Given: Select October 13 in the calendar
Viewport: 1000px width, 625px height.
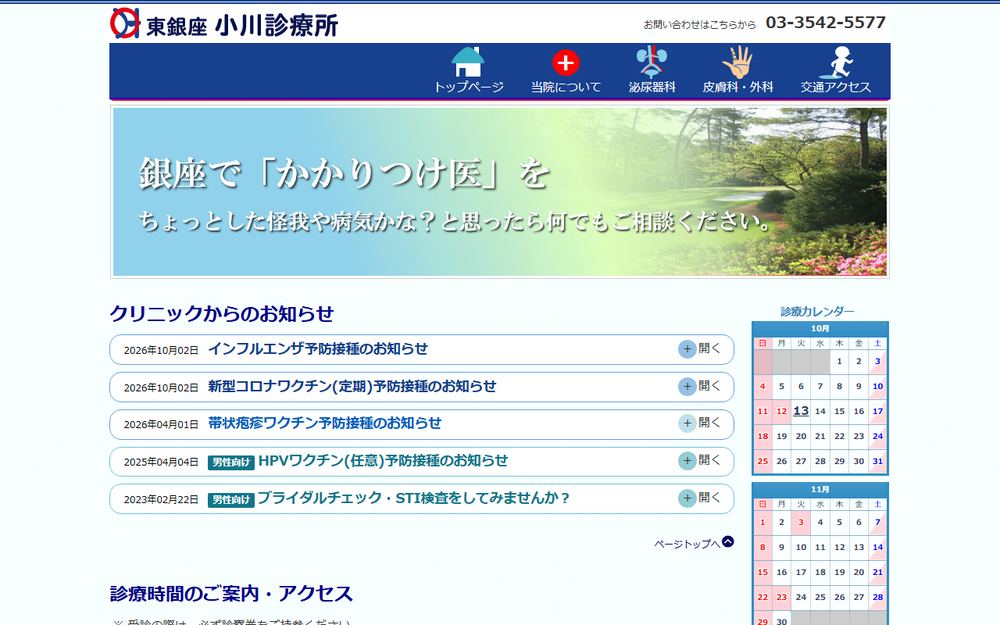Looking at the screenshot, I should (801, 411).
